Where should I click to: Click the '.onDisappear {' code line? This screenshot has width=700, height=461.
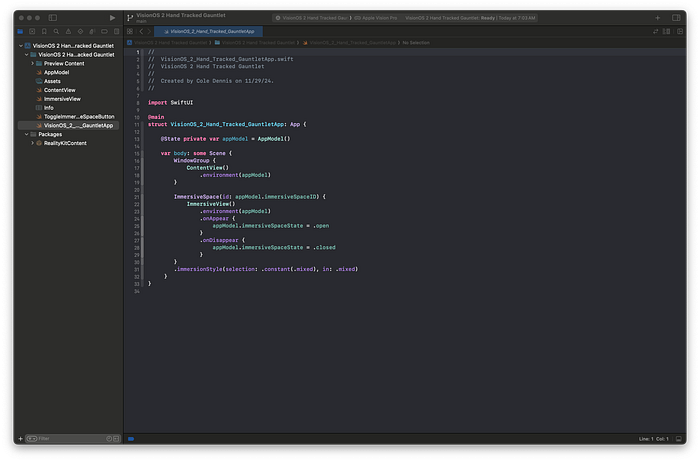(x=222, y=240)
